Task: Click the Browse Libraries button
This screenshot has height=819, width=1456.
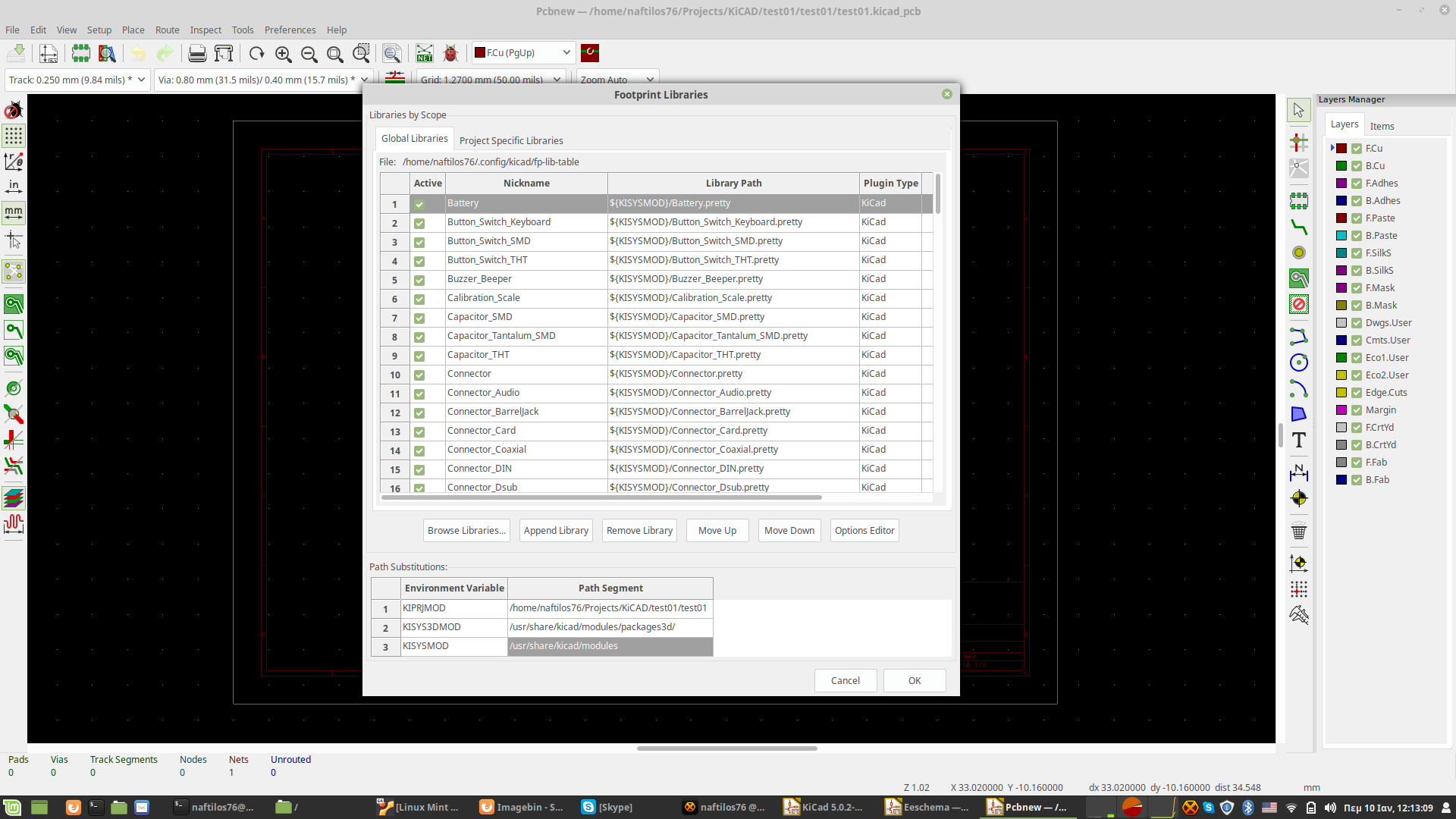Action: pos(466,531)
